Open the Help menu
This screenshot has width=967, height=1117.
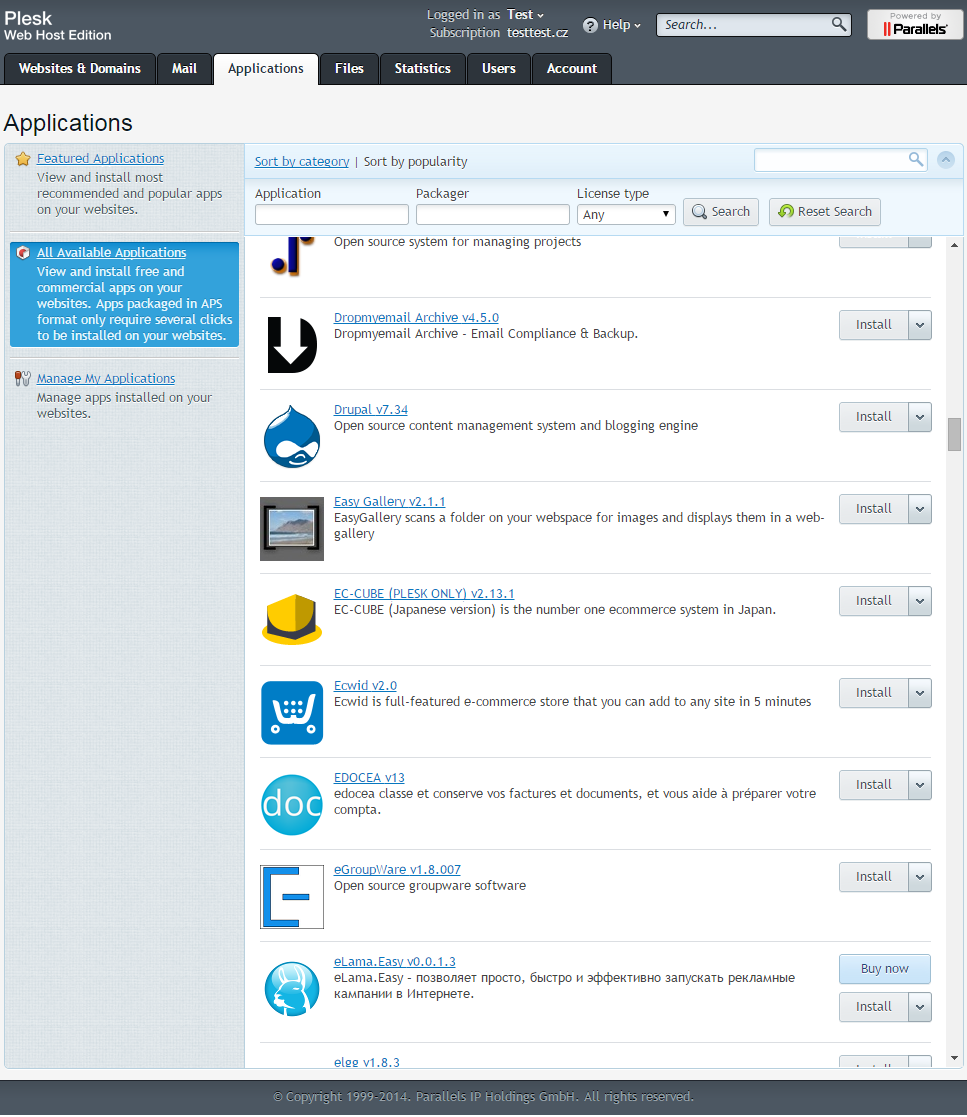(x=612, y=25)
